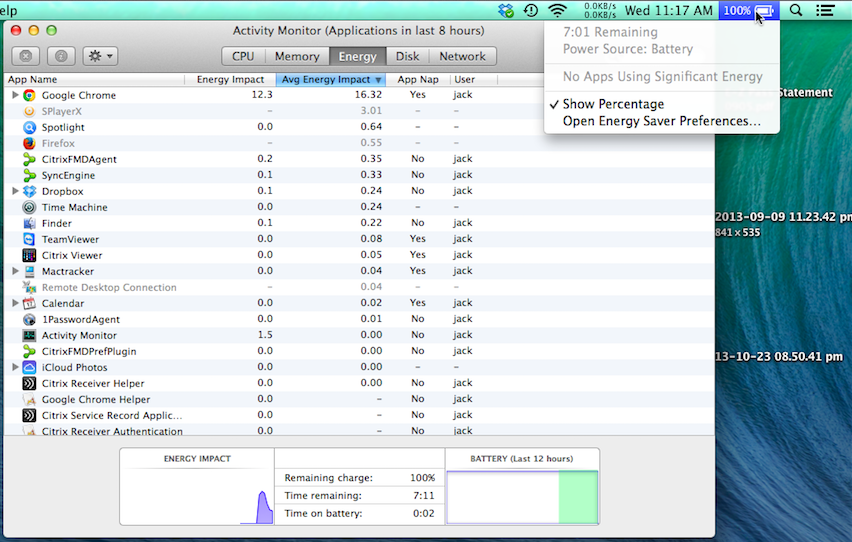Viewport: 852px width, 542px height.
Task: Sort by App Nap column
Action: point(418,79)
